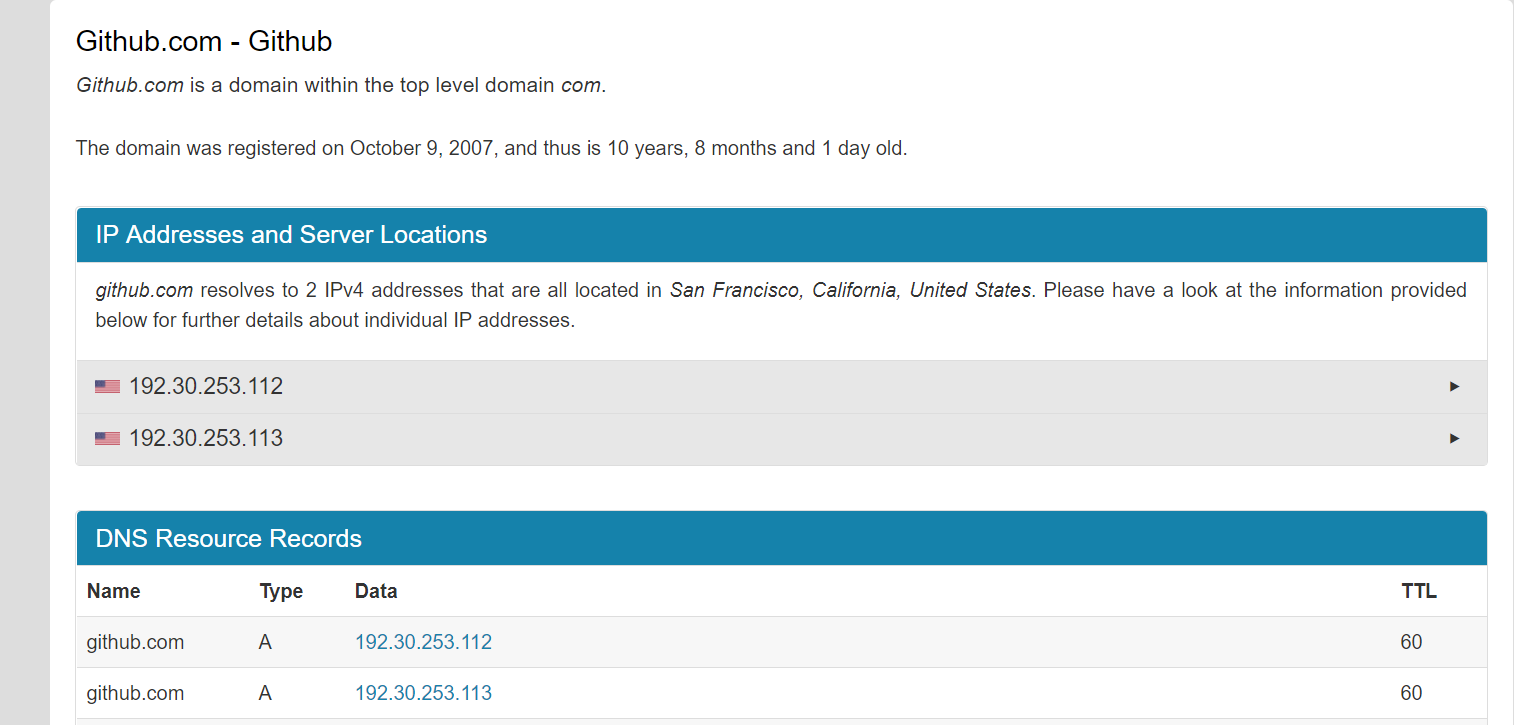Click the TTL value 60 for 192.30.253.112

tap(1410, 642)
